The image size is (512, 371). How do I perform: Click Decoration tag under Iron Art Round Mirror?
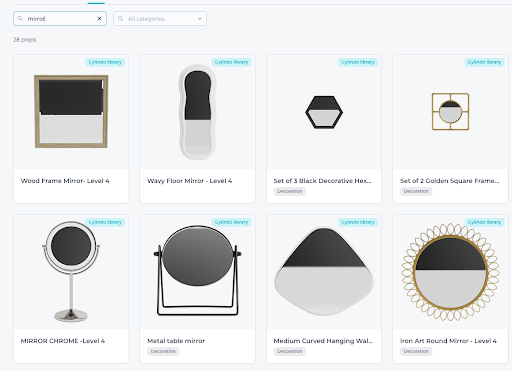point(416,351)
